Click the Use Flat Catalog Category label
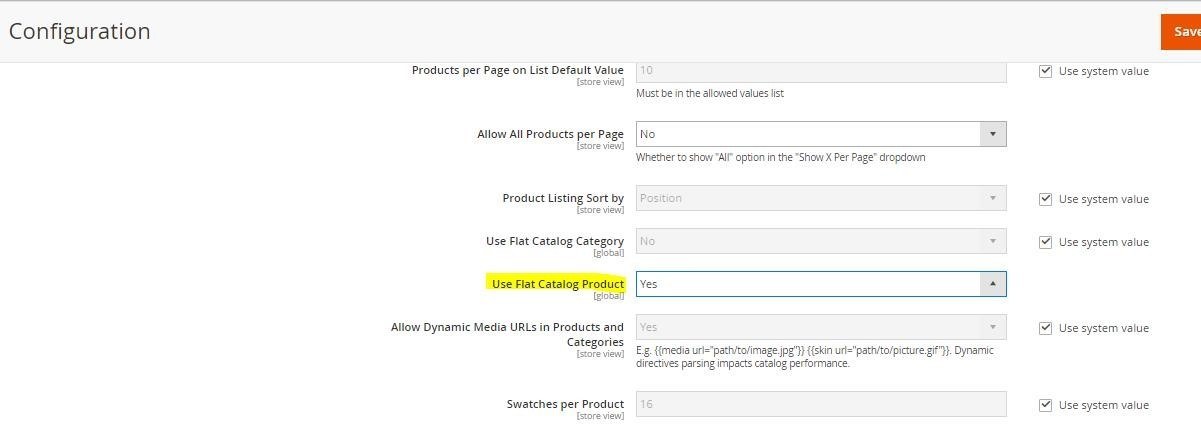 [555, 241]
